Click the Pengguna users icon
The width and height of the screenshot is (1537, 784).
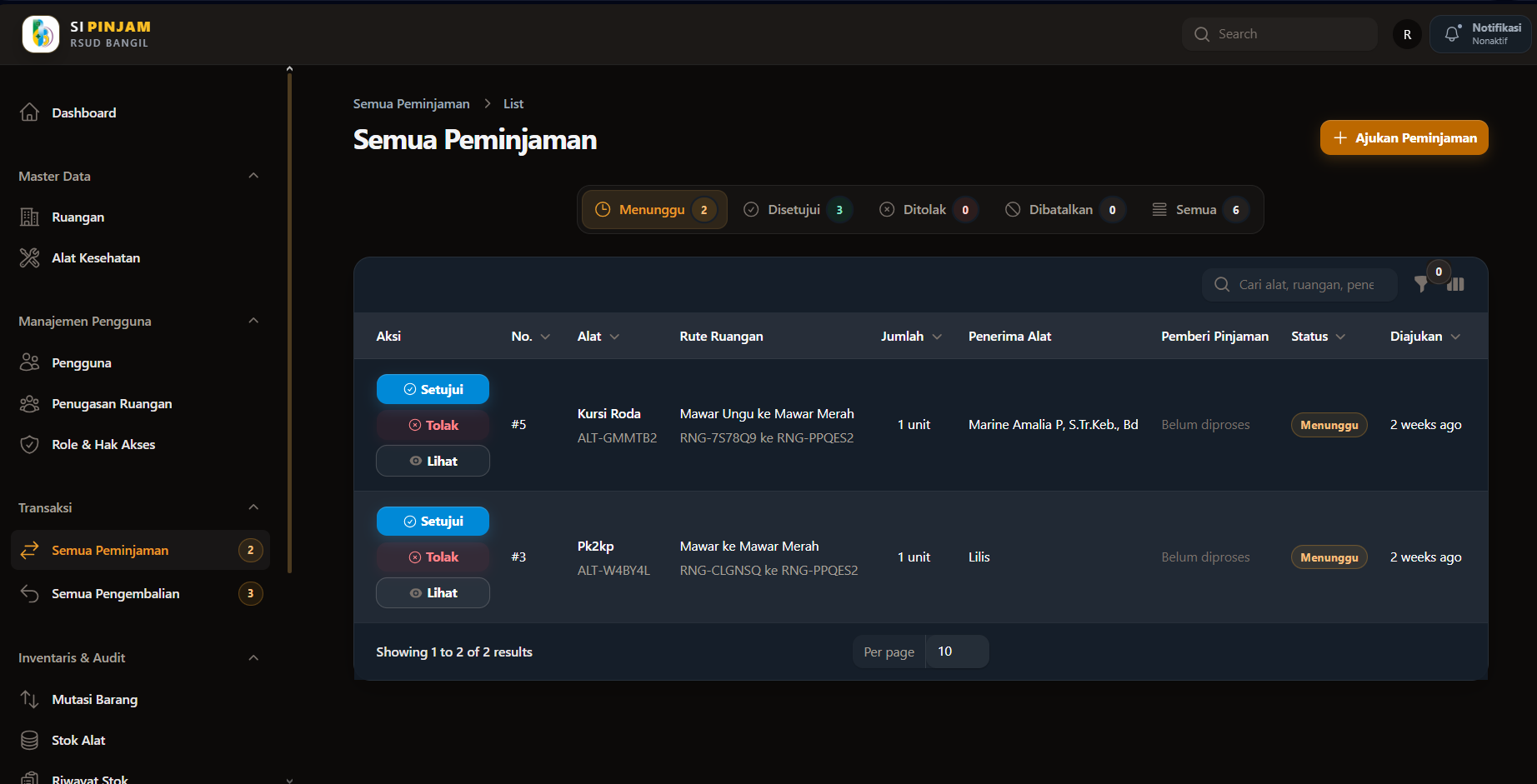pos(30,362)
